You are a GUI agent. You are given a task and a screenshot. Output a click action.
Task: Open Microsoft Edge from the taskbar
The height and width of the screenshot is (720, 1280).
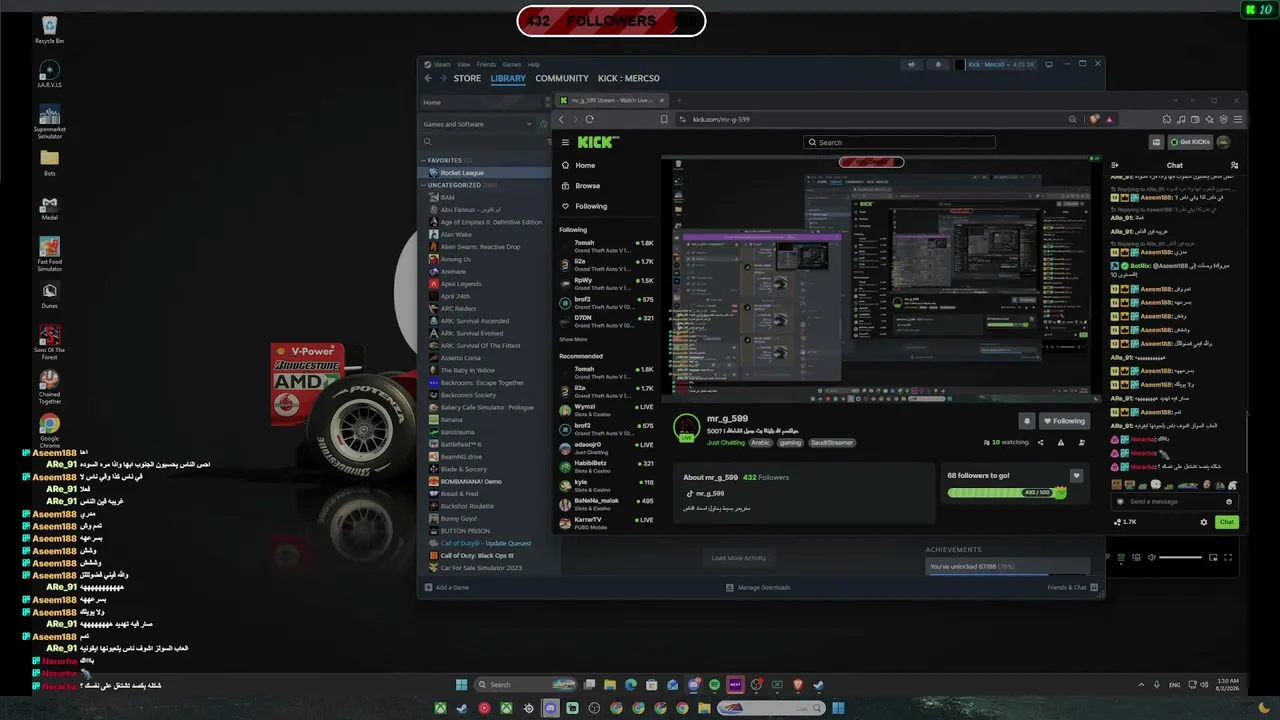pyautogui.click(x=631, y=685)
